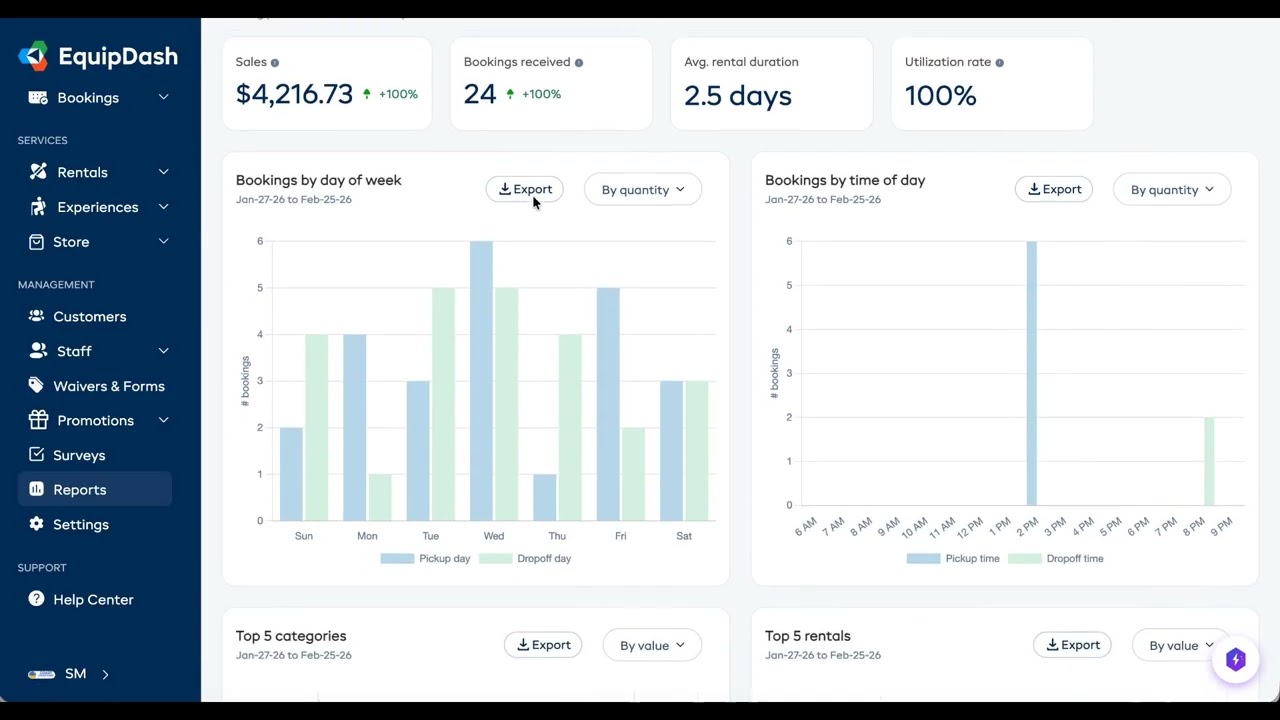Click the Rentals tools icon
Image resolution: width=1280 pixels, height=720 pixels.
38,172
